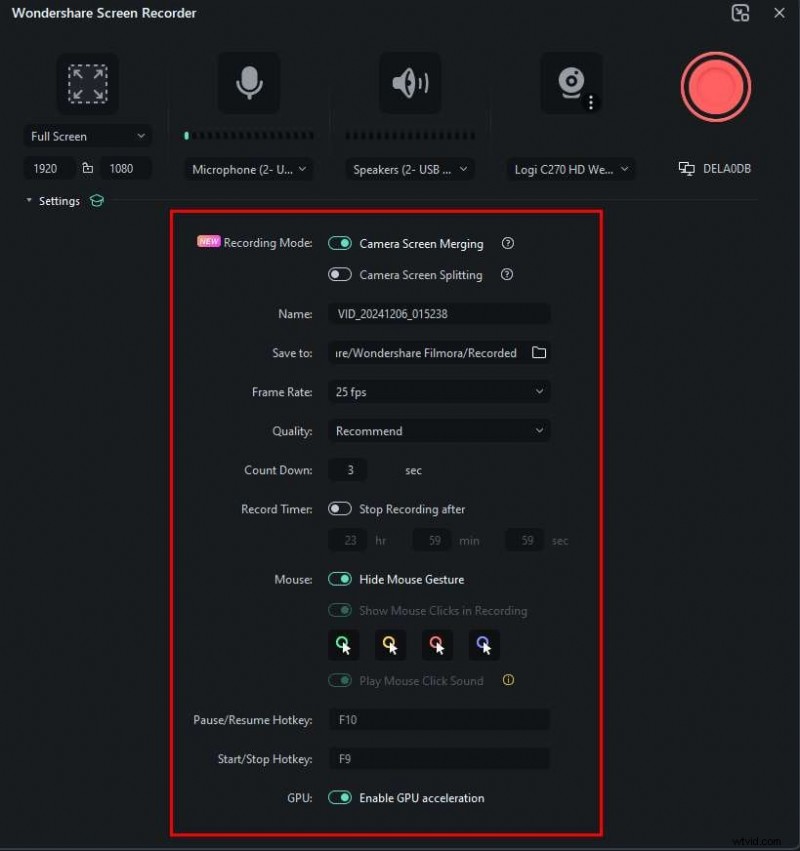Click the recording Name input field
This screenshot has height=851, width=800.
pos(438,313)
